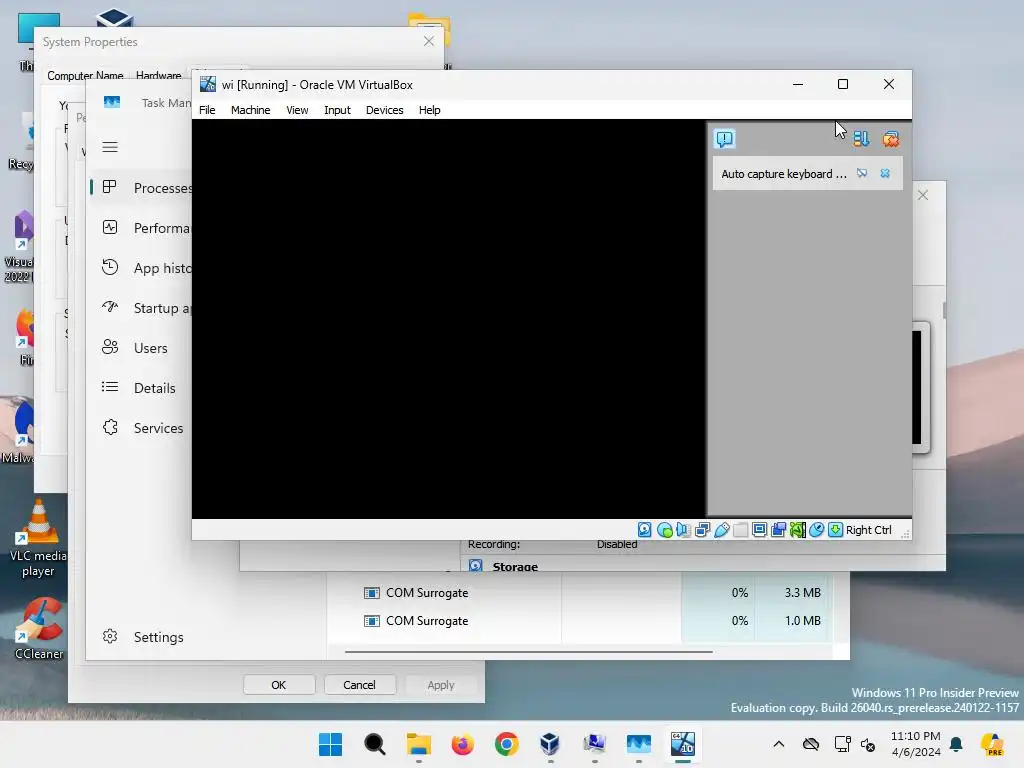Click the Auto capture keyboard notification text
The width and height of the screenshot is (1024, 768).
[x=783, y=174]
